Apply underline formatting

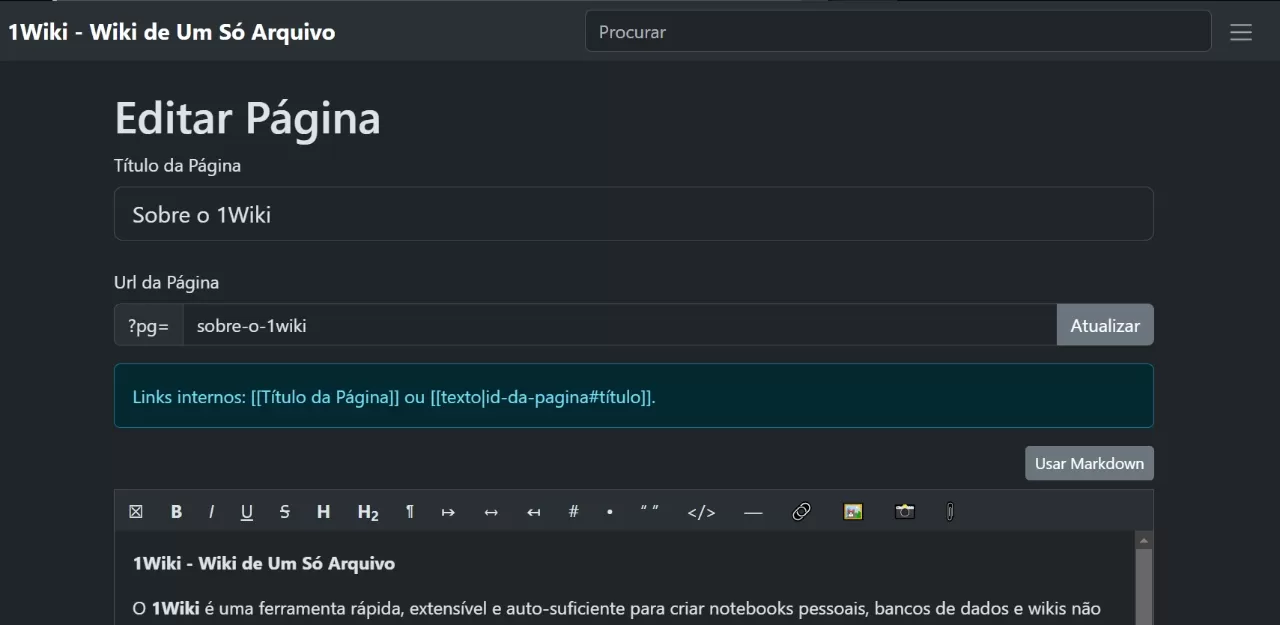point(247,512)
